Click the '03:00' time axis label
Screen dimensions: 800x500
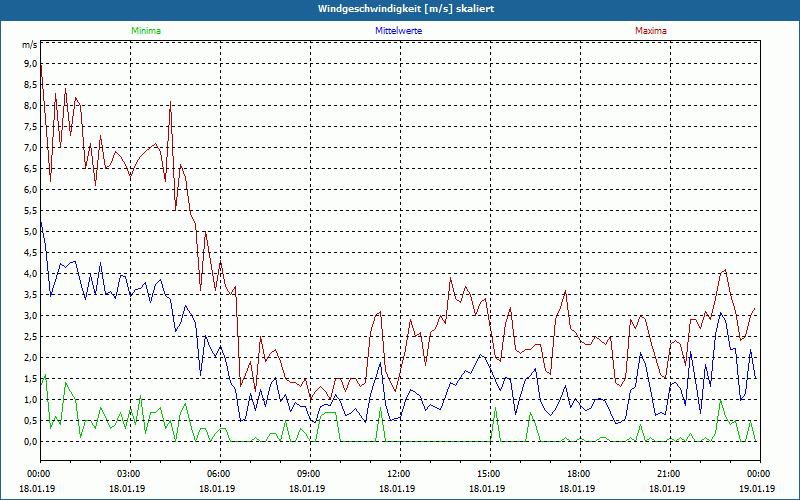click(129, 474)
